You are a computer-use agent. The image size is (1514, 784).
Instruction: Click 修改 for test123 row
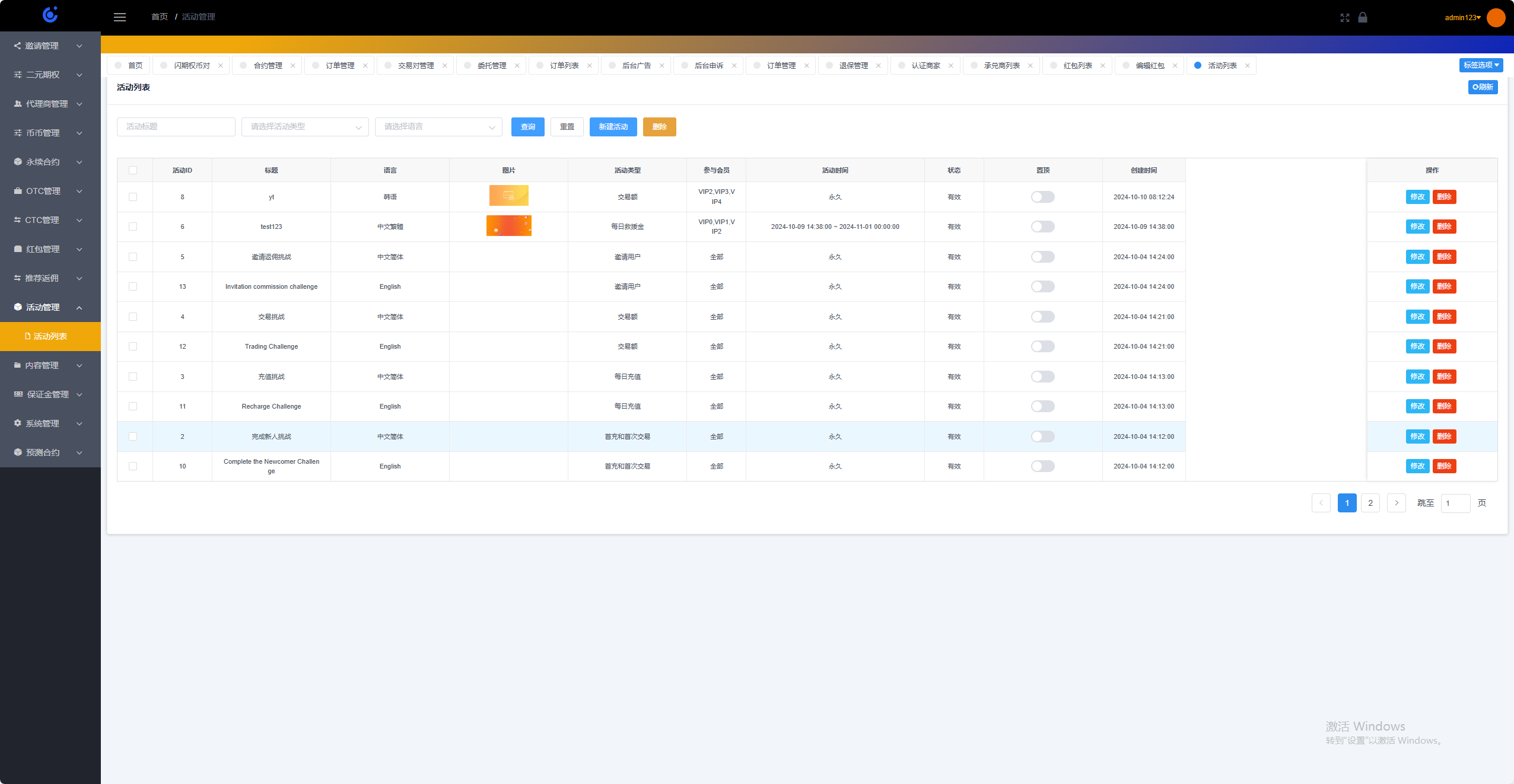click(1417, 227)
